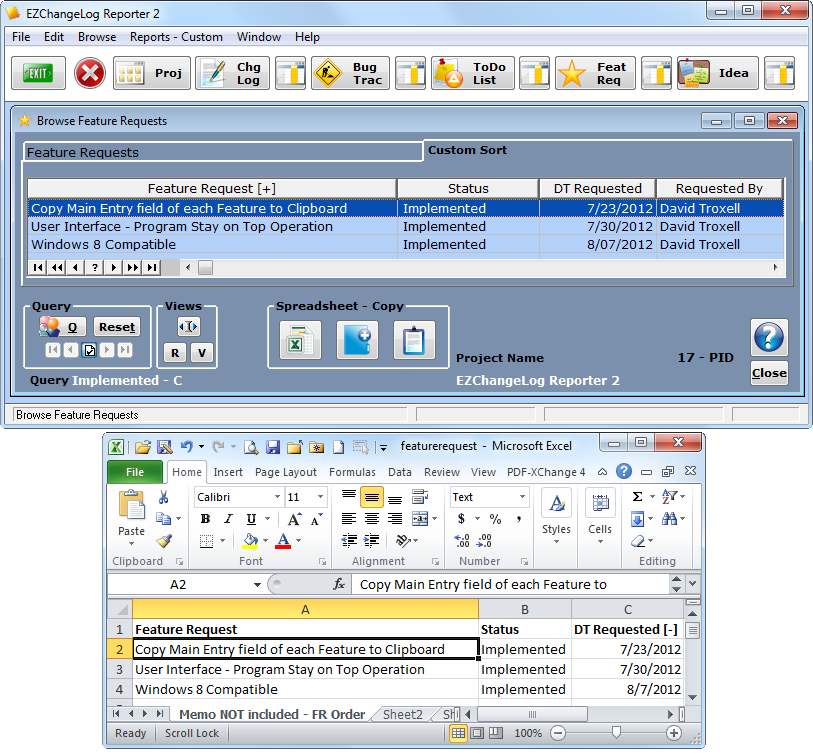This screenshot has height=754, width=813.
Task: Click the Format Painter brush in Excel
Action: point(164,541)
